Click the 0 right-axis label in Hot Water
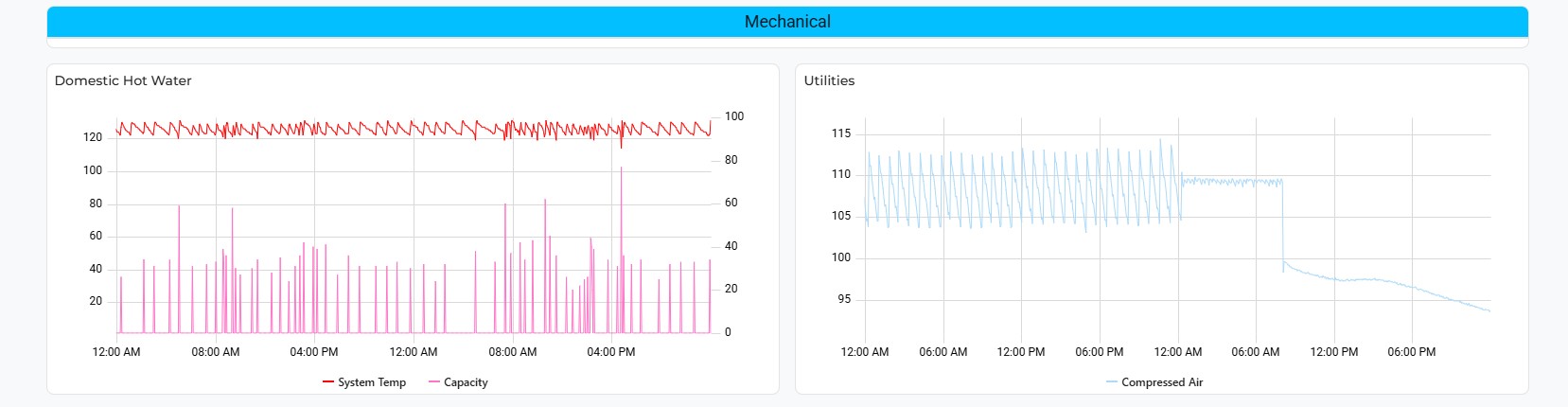The width and height of the screenshot is (1568, 407). click(x=728, y=332)
